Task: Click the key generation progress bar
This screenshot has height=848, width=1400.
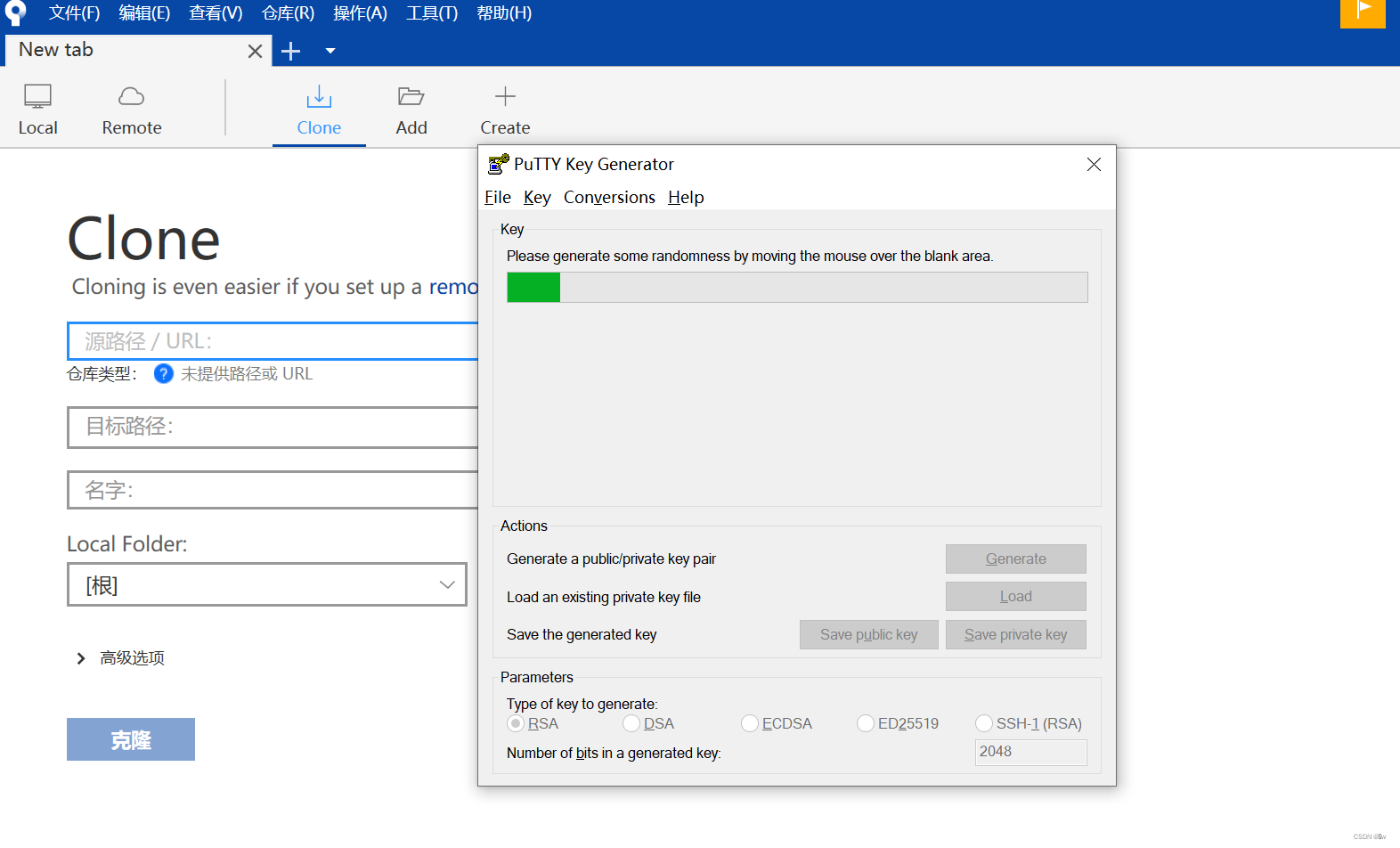Action: 797,287
